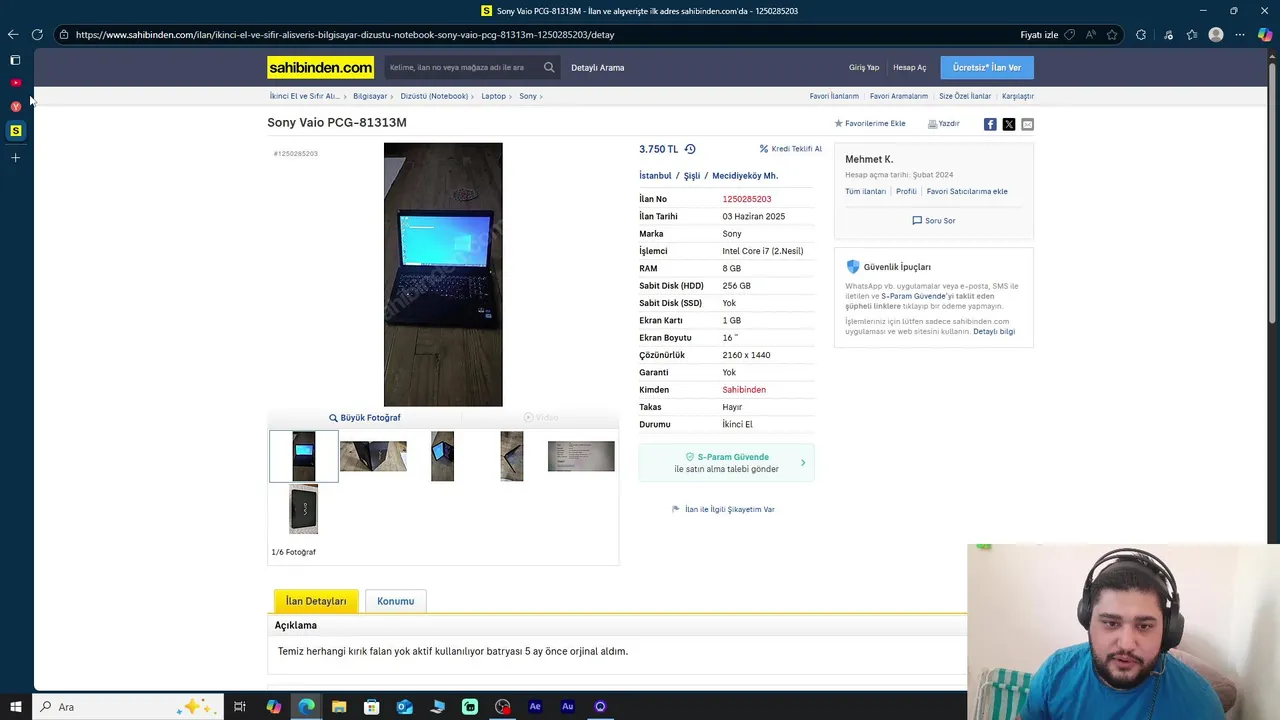Click the price tag 'Fiyatı izle' icon
1280x720 pixels.
(1069, 34)
